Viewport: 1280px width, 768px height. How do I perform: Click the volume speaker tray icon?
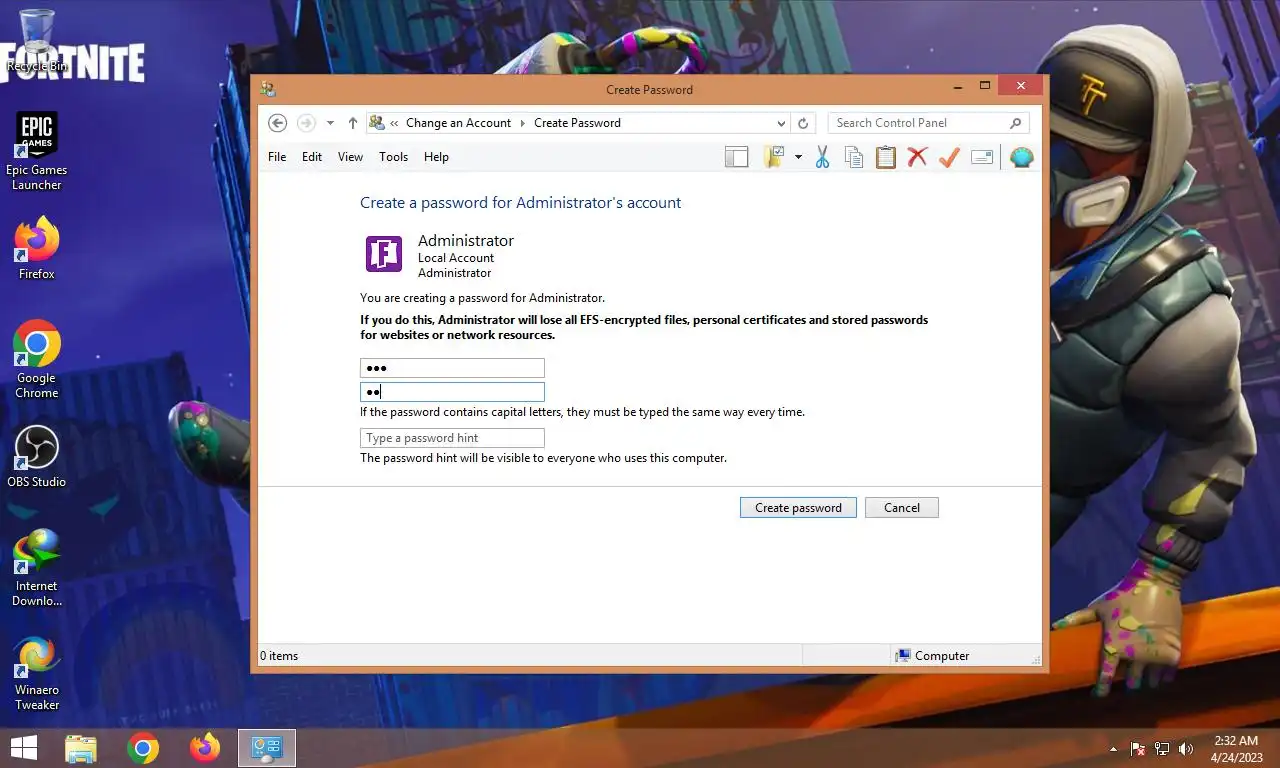(1186, 749)
